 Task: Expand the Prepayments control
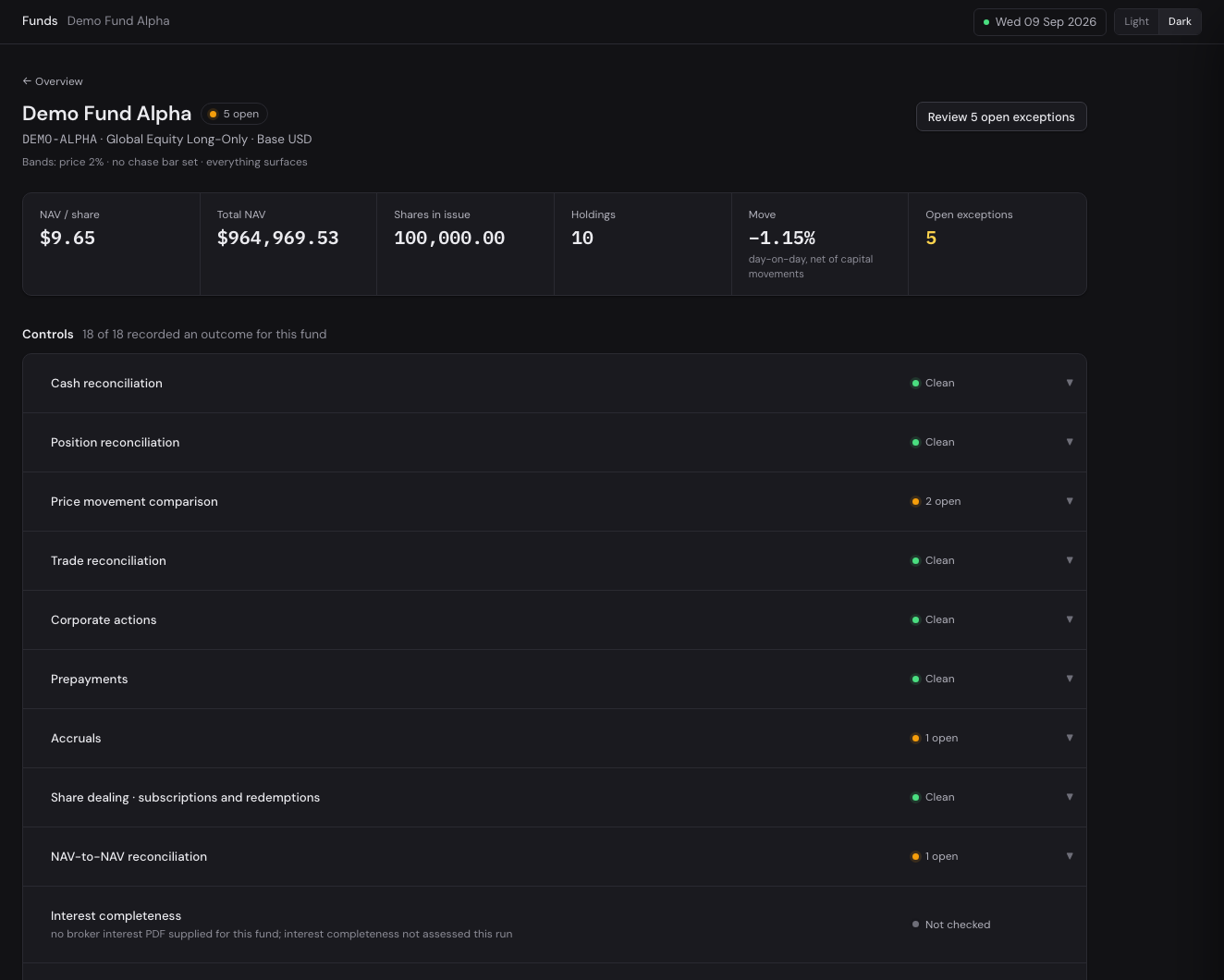click(x=1070, y=679)
